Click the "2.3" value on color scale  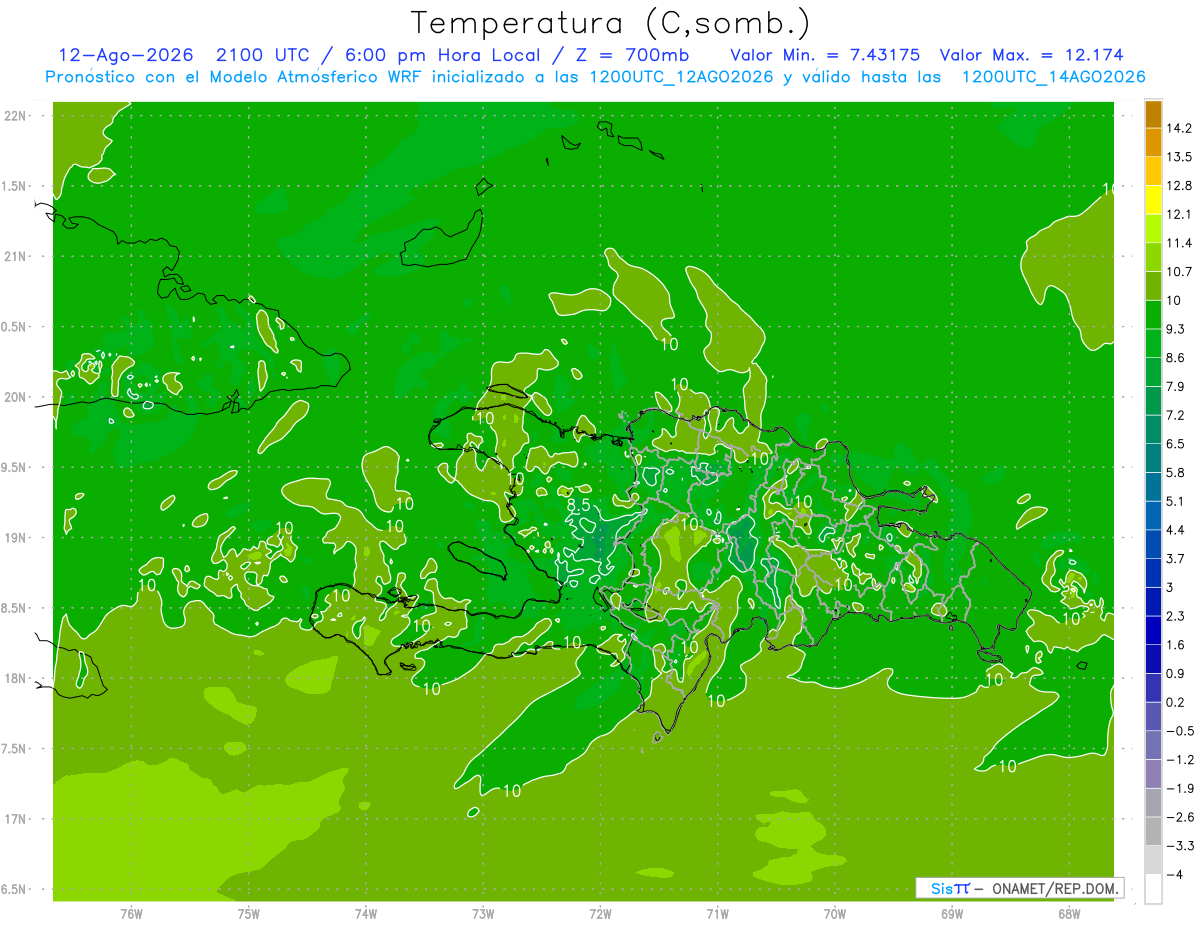tap(1177, 616)
